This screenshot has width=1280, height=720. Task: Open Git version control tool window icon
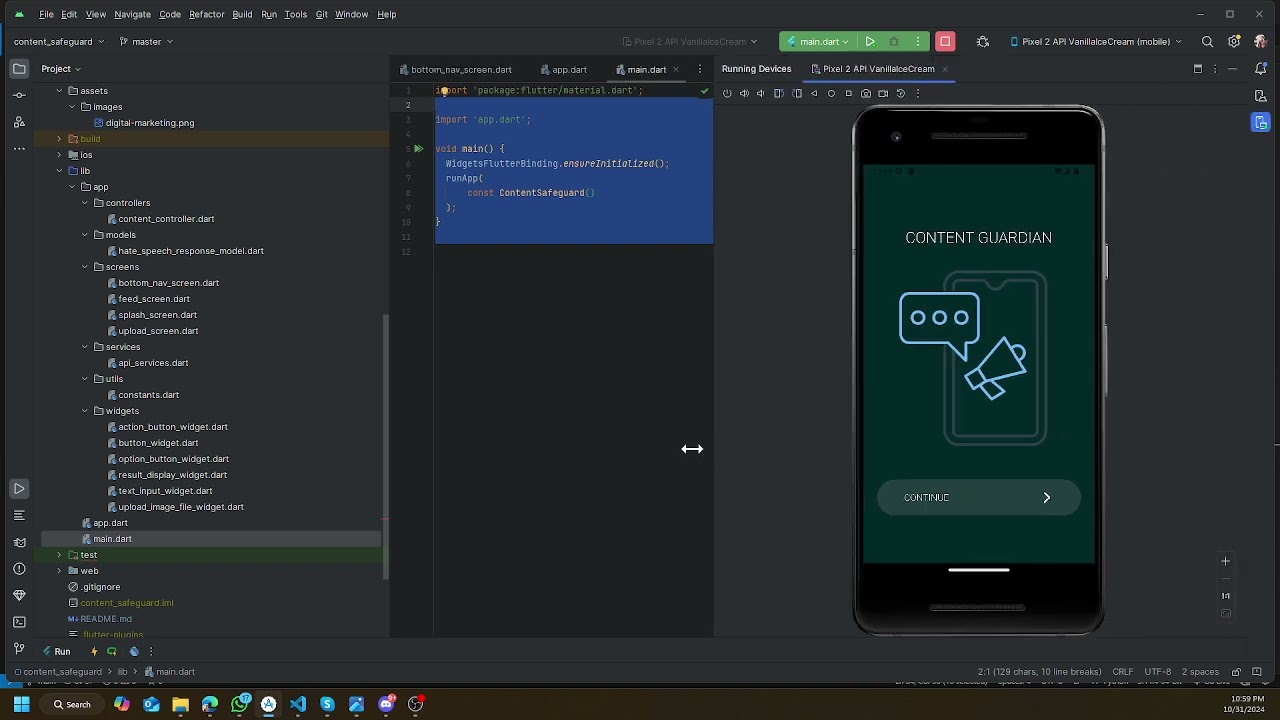tap(19, 648)
